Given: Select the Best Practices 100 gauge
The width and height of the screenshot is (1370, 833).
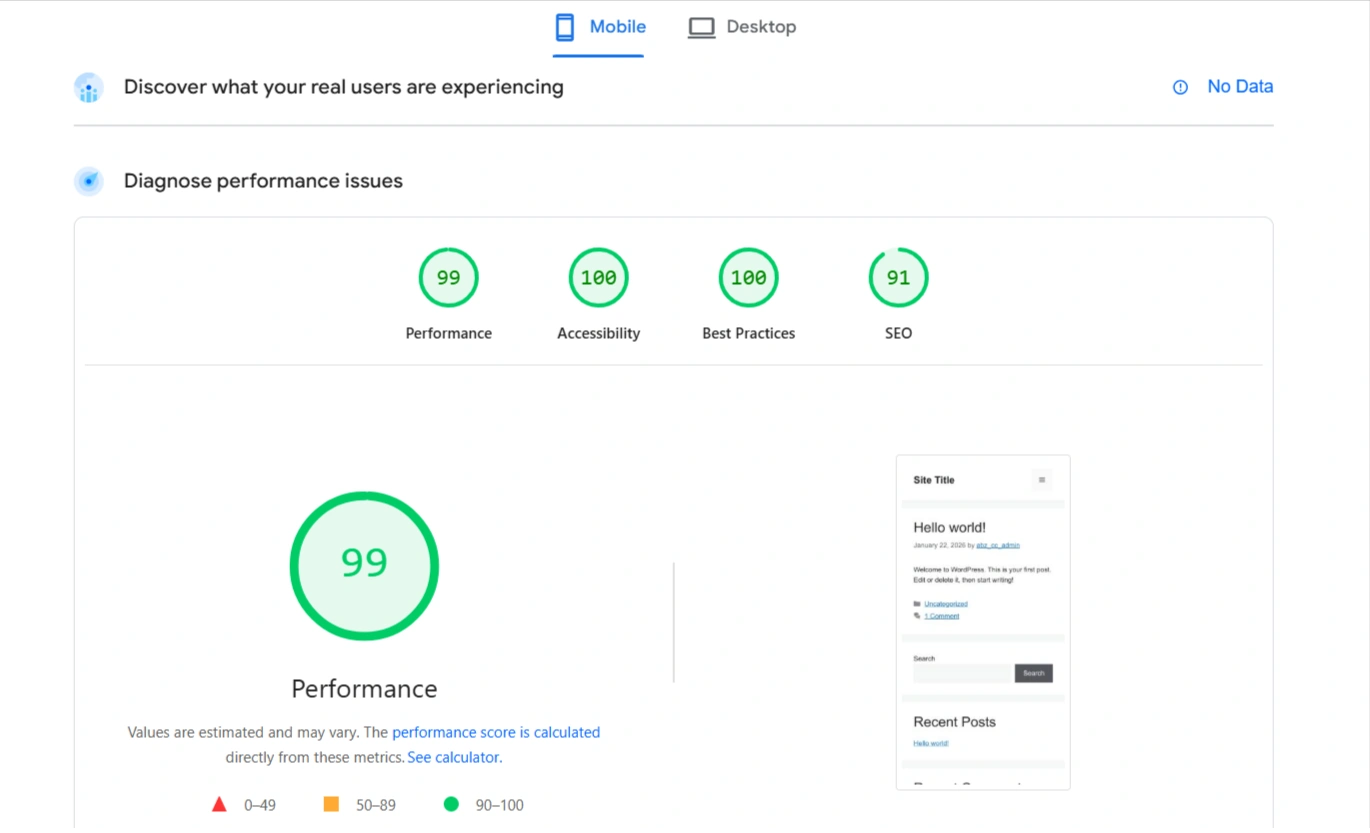Looking at the screenshot, I should [748, 277].
